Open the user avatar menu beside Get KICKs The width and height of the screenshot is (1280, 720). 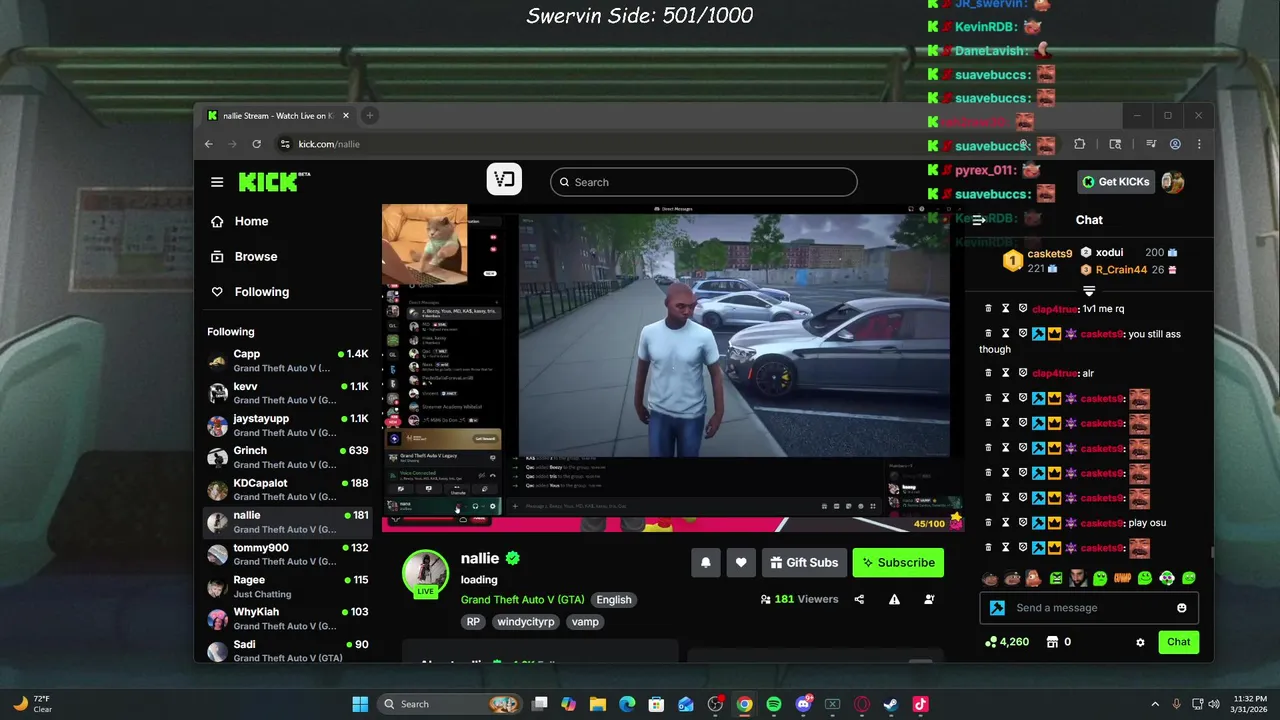tap(1173, 182)
